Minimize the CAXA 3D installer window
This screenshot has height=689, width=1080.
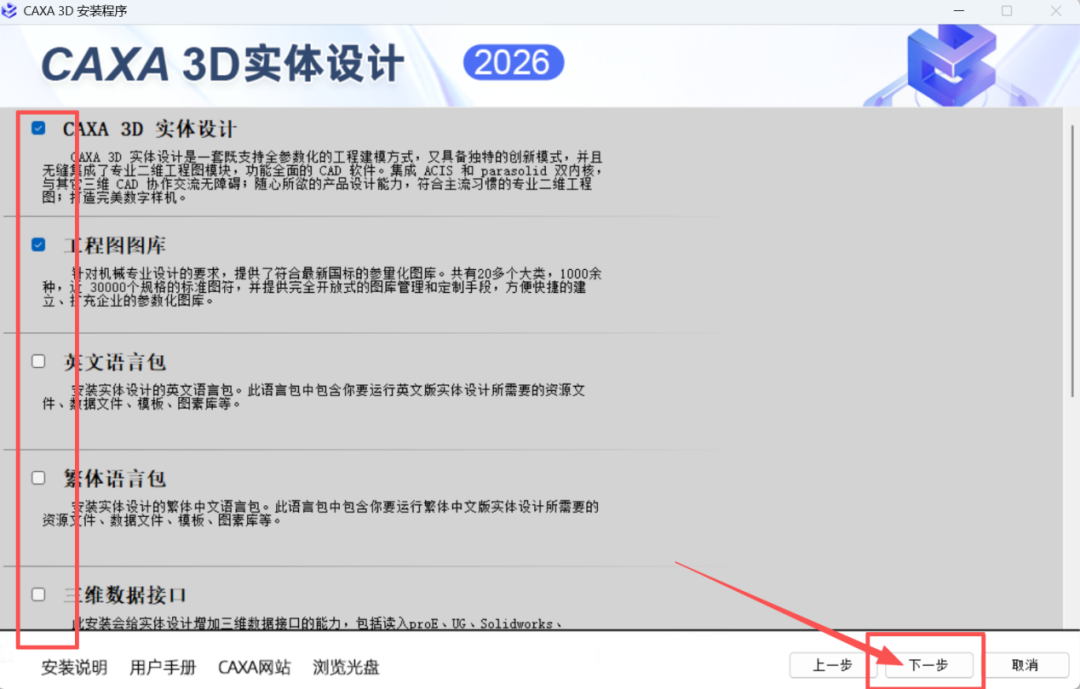coord(959,11)
